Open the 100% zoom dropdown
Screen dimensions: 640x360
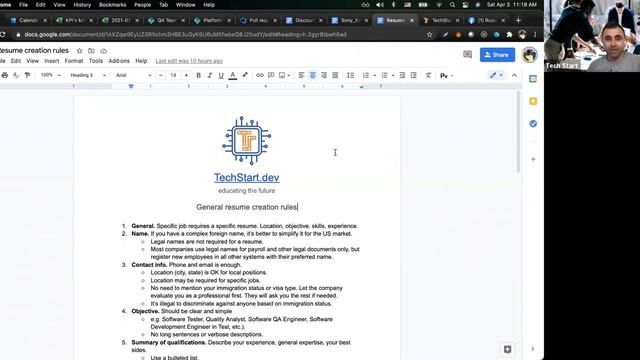tap(50, 75)
